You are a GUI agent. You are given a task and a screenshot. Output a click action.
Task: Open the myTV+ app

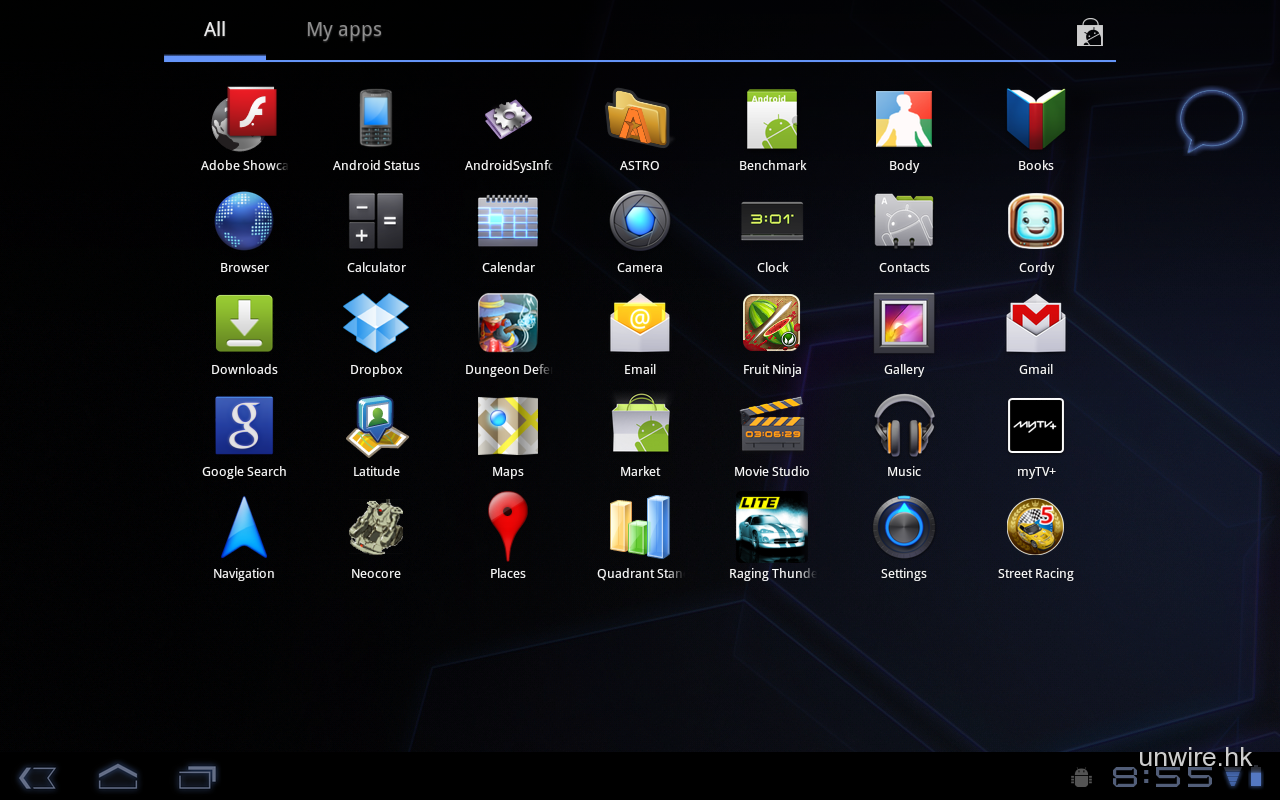click(1036, 426)
